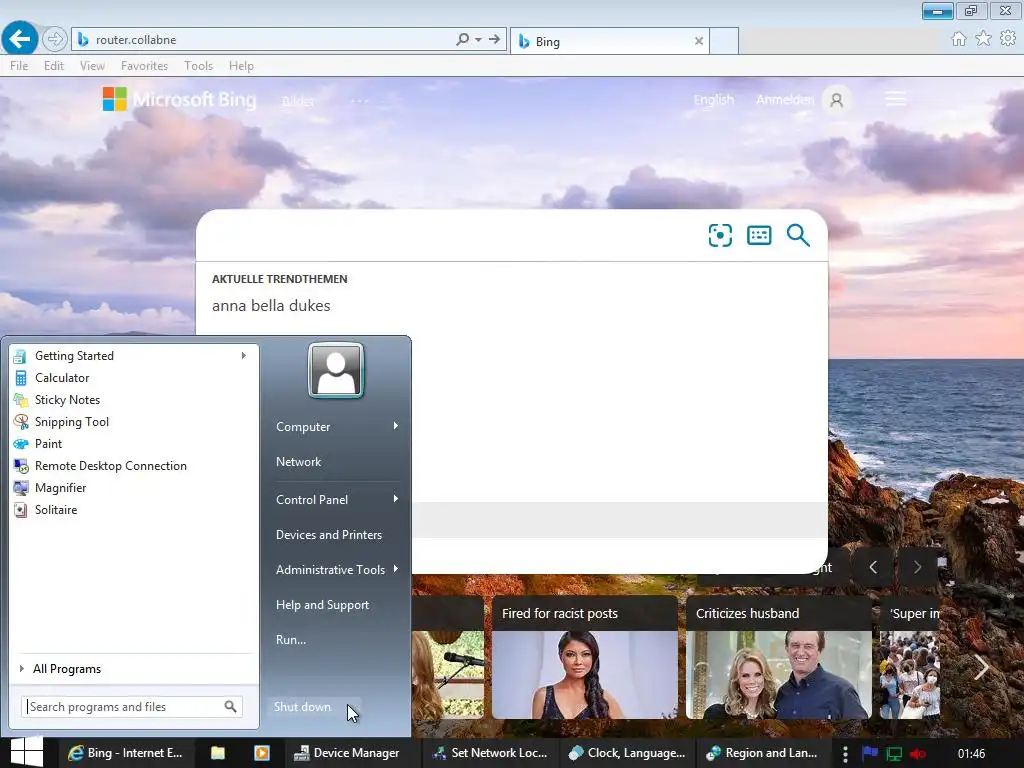Click Search programs and files box
This screenshot has height=768, width=1024.
click(131, 707)
